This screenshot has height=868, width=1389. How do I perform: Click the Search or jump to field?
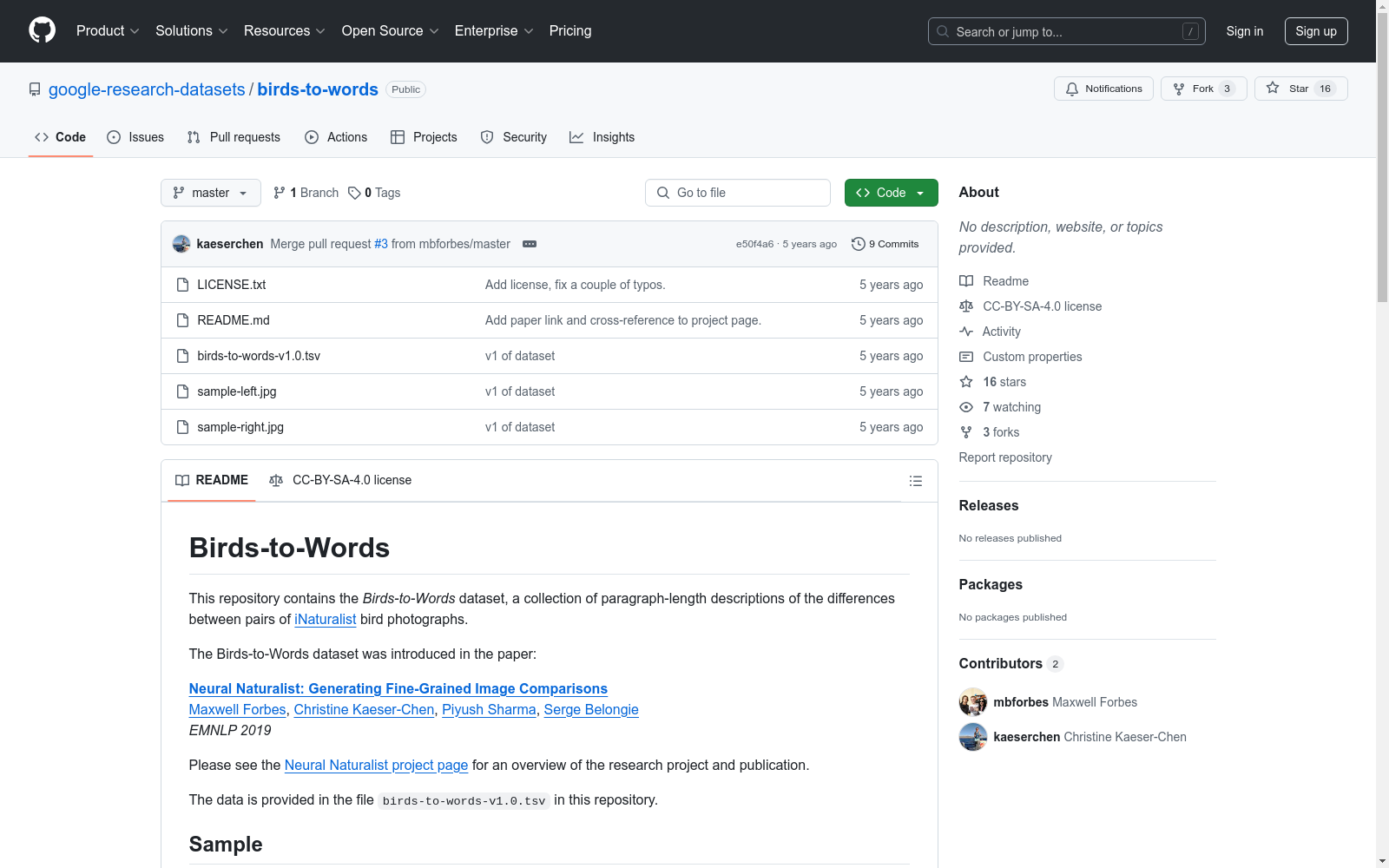click(1067, 31)
